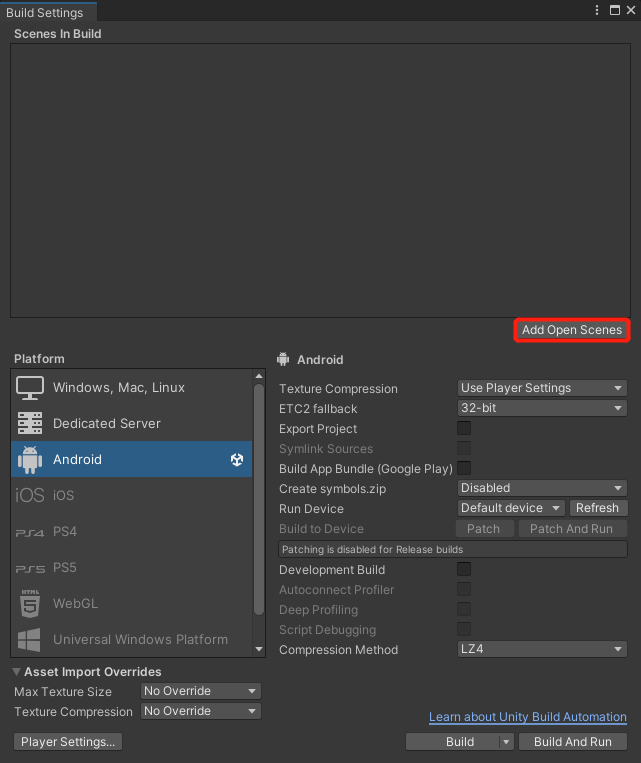Viewport: 641px width, 763px height.
Task: Open Player Settings...
Action: coord(68,742)
